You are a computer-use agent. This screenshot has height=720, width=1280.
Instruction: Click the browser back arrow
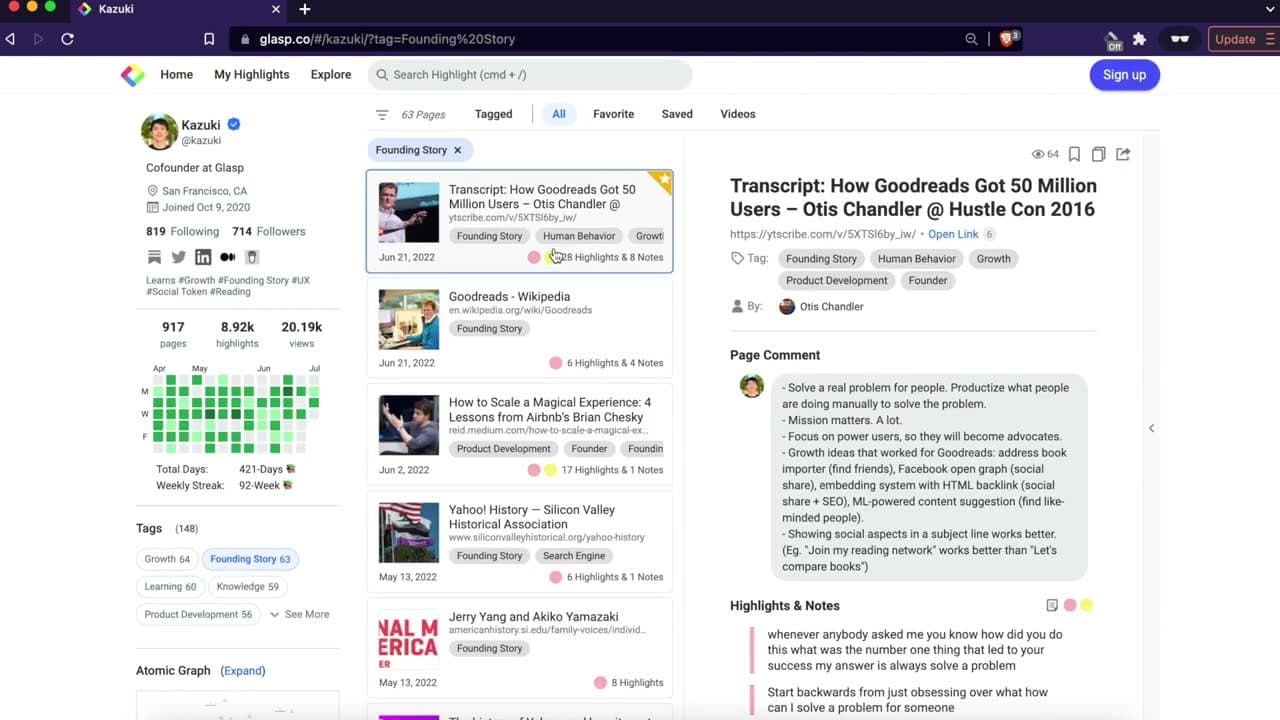click(10, 39)
